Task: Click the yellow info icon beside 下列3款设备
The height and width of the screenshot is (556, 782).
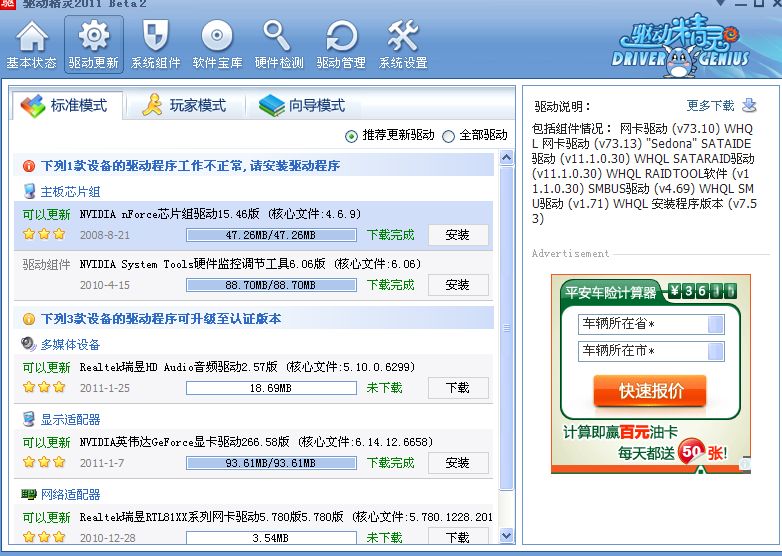Action: tap(29, 319)
